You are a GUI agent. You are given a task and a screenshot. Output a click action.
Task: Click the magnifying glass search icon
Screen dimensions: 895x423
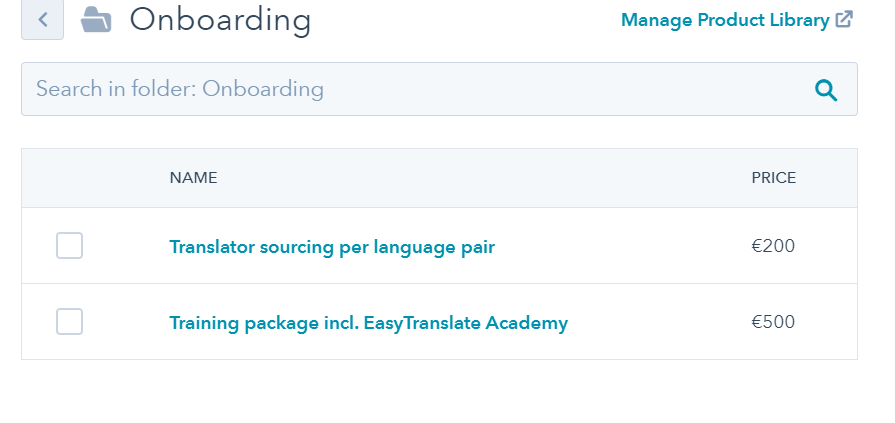click(826, 90)
